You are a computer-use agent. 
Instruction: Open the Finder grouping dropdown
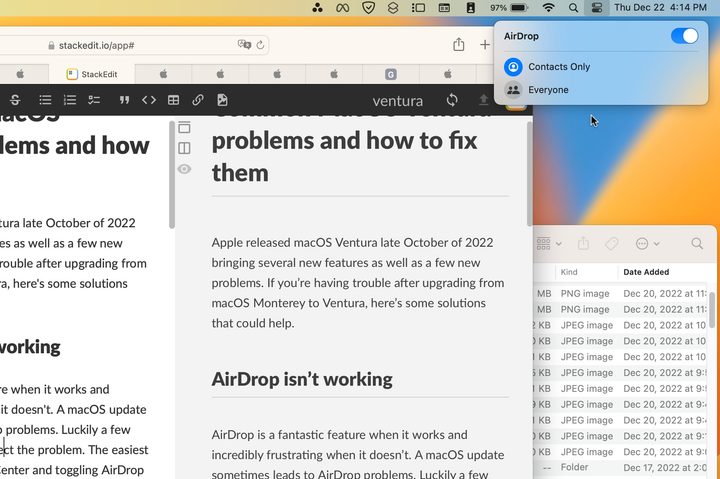click(x=549, y=243)
